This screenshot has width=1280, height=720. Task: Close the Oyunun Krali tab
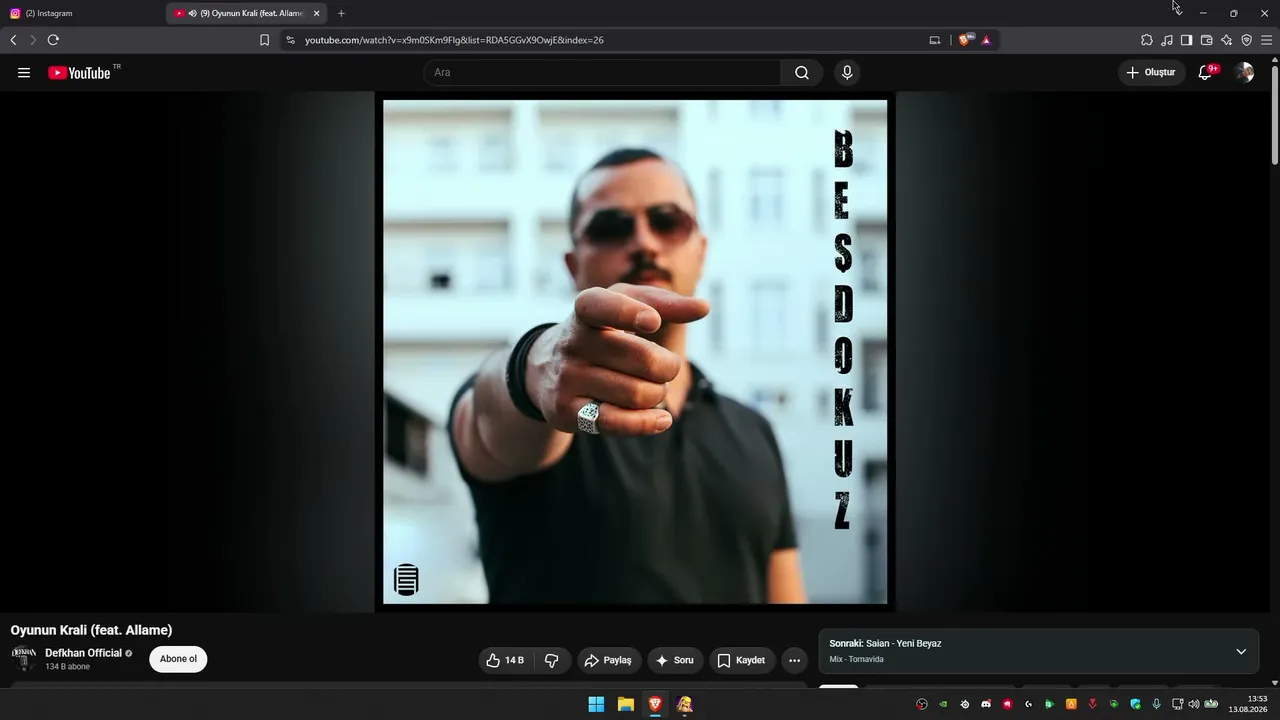(316, 13)
